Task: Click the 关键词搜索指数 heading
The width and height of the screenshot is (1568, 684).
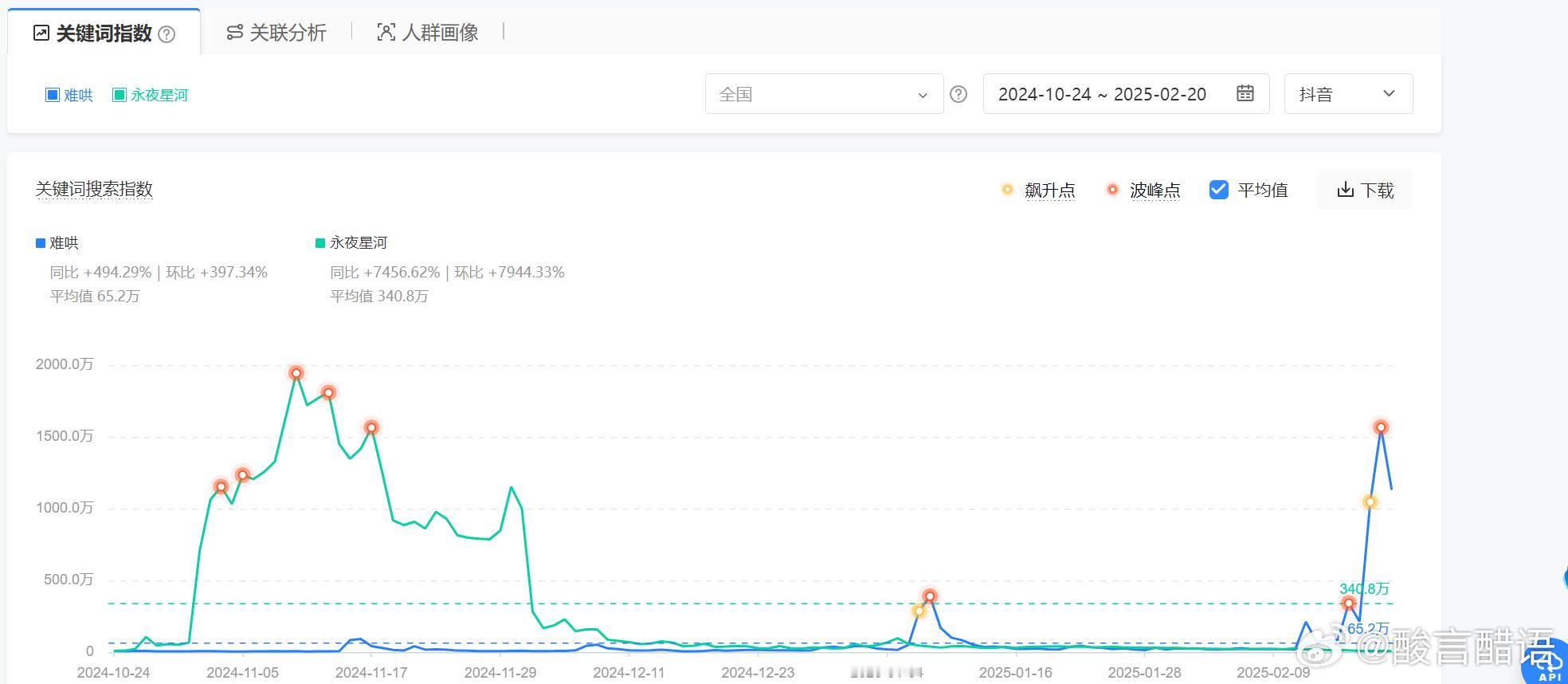Action: [x=94, y=189]
